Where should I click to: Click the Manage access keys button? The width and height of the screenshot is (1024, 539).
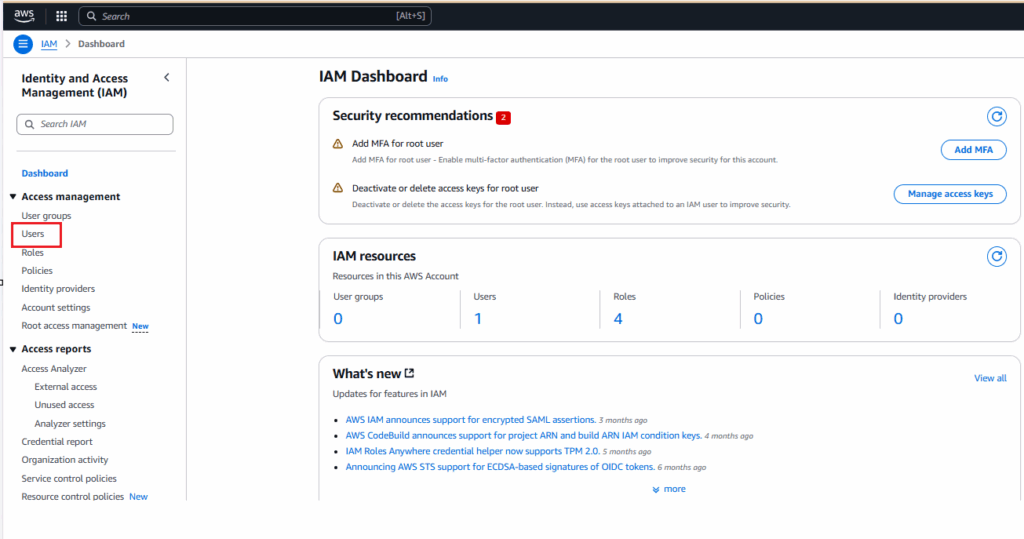(x=950, y=194)
